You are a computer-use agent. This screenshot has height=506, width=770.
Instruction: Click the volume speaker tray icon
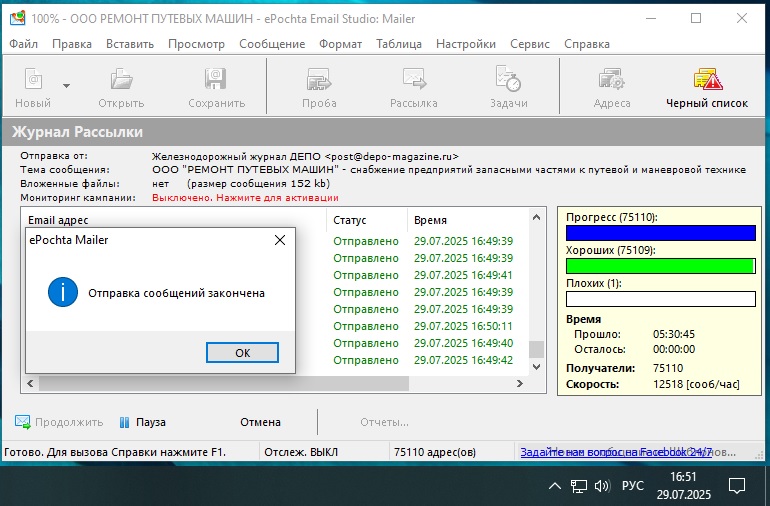(602, 486)
